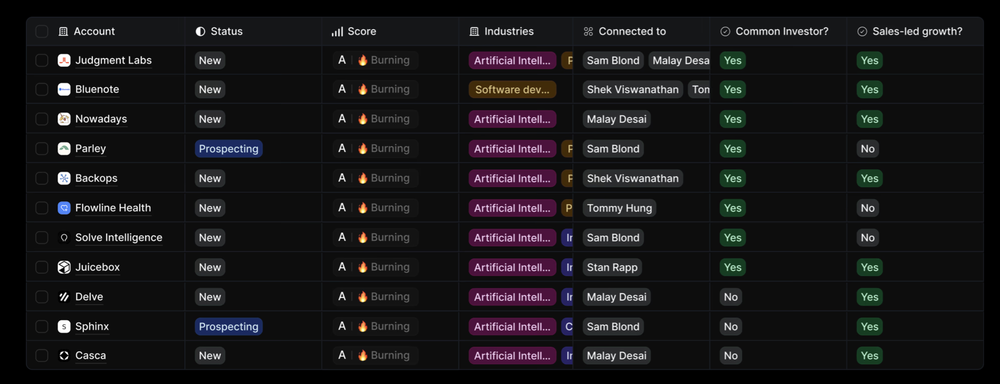Check the Parley row checkbox
1000x384 pixels.
pos(41,149)
